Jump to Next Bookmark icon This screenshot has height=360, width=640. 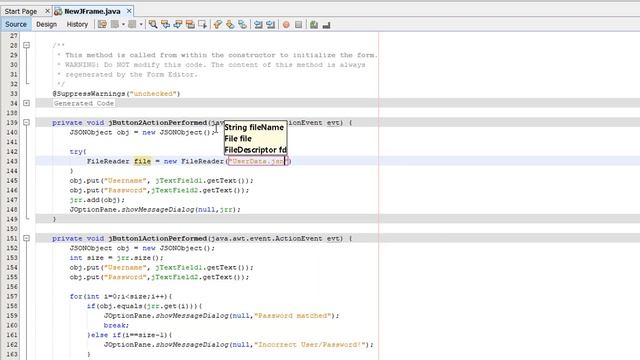click(230, 24)
